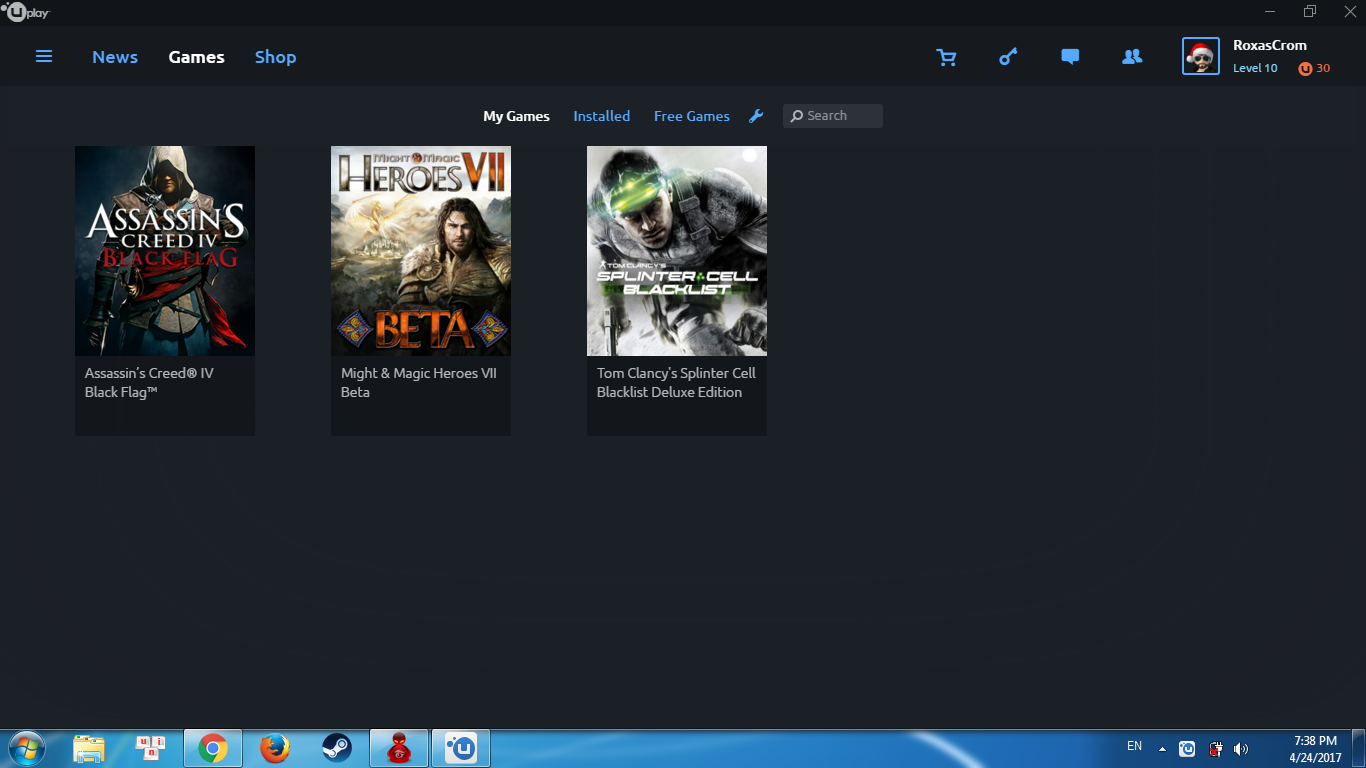Click the "Tom Clancy's Splinter Cell Blacklist Deluxe Edition" title
The height and width of the screenshot is (768, 1366).
click(x=676, y=383)
